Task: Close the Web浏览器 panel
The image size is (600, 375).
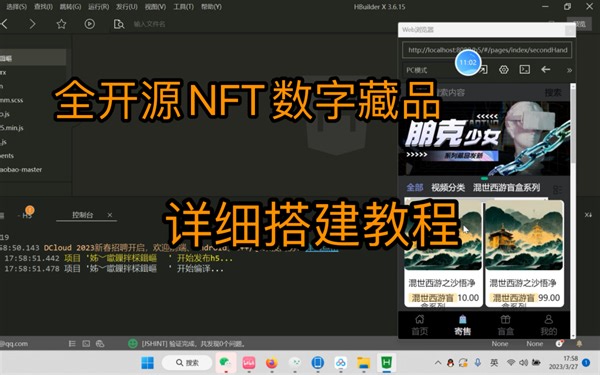Action: pos(570,30)
